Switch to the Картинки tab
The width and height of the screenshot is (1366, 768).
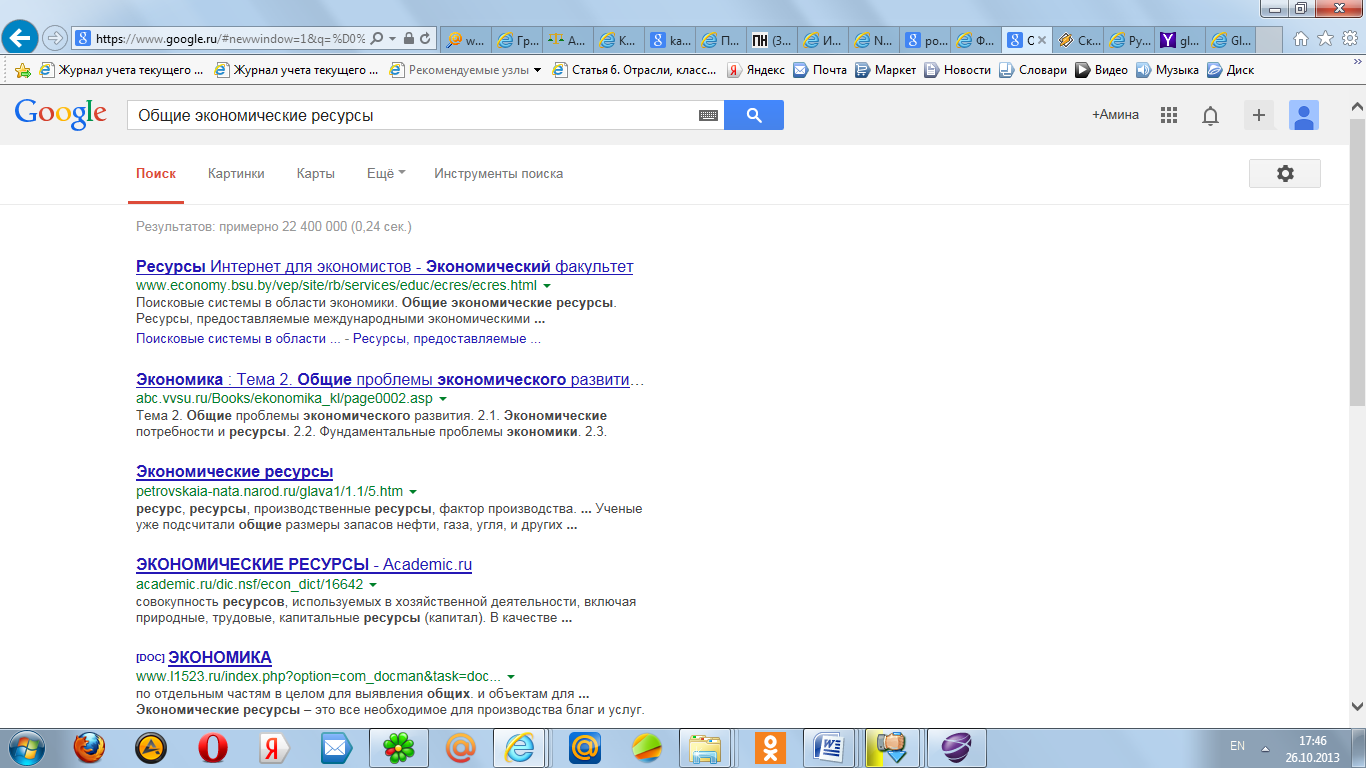(x=236, y=173)
